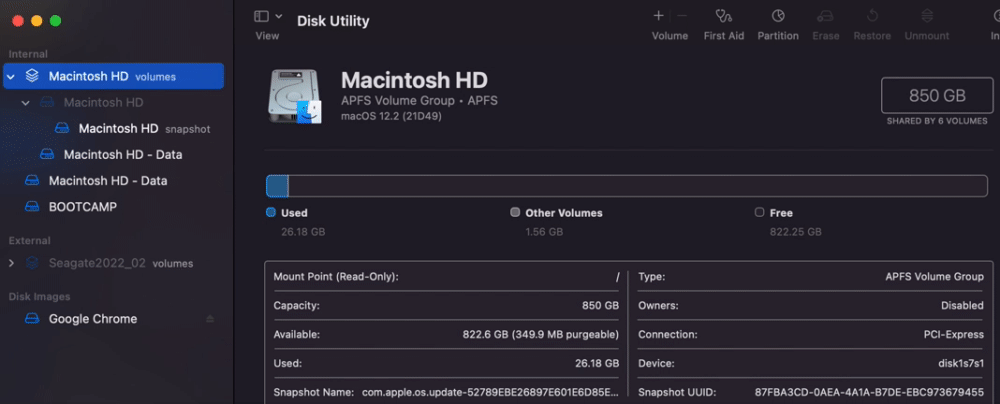Image resolution: width=1000 pixels, height=404 pixels.
Task: Click the blue Used storage bar segment
Action: (x=277, y=186)
